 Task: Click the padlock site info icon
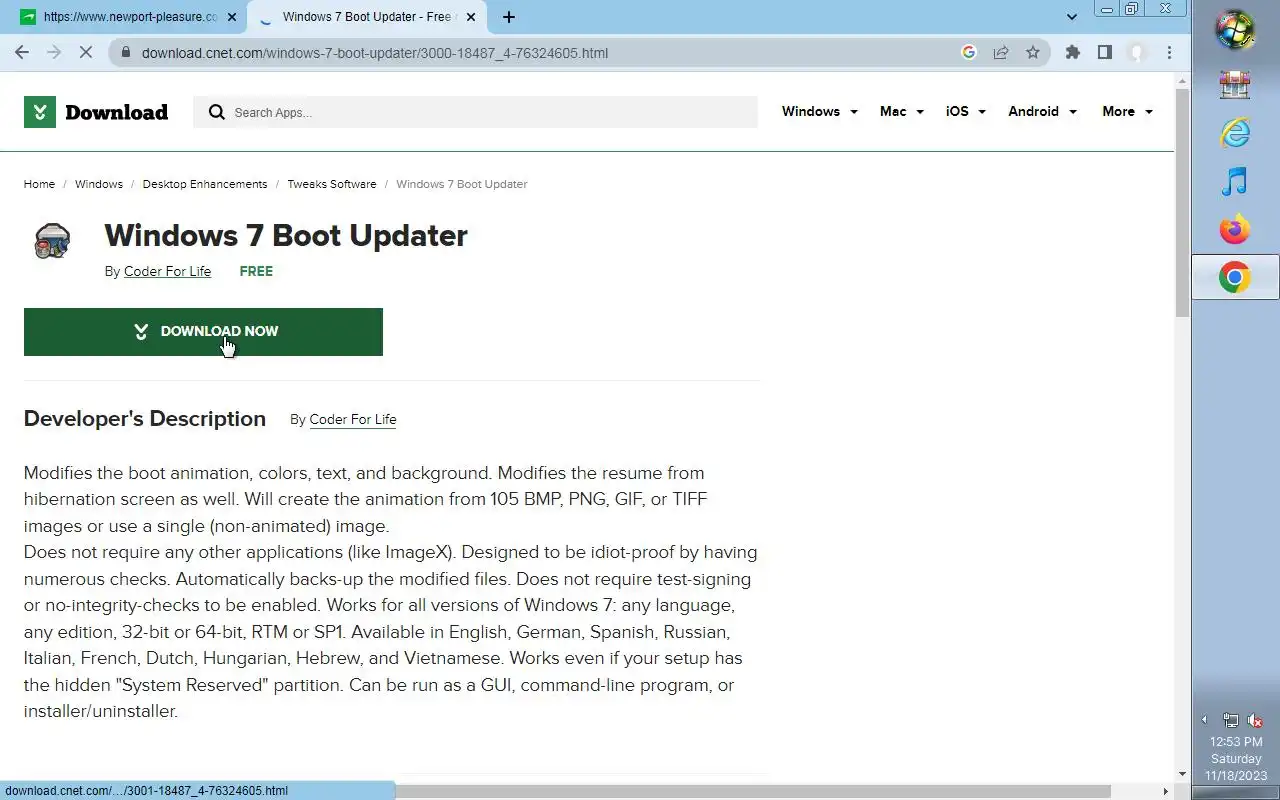tap(125, 53)
